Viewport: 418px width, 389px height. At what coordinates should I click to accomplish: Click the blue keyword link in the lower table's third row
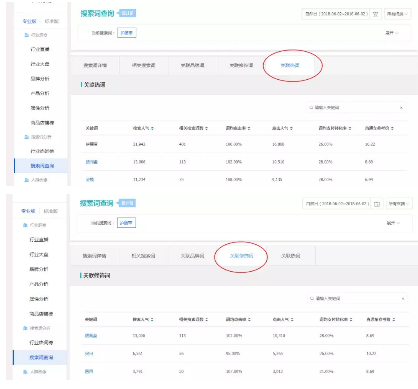tap(89, 371)
